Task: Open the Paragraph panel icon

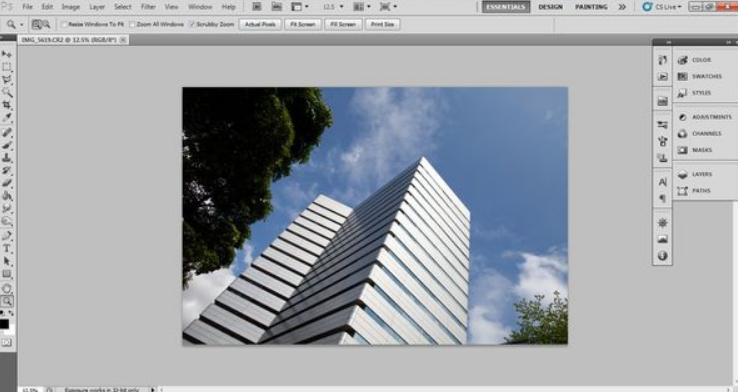Action: pyautogui.click(x=662, y=199)
